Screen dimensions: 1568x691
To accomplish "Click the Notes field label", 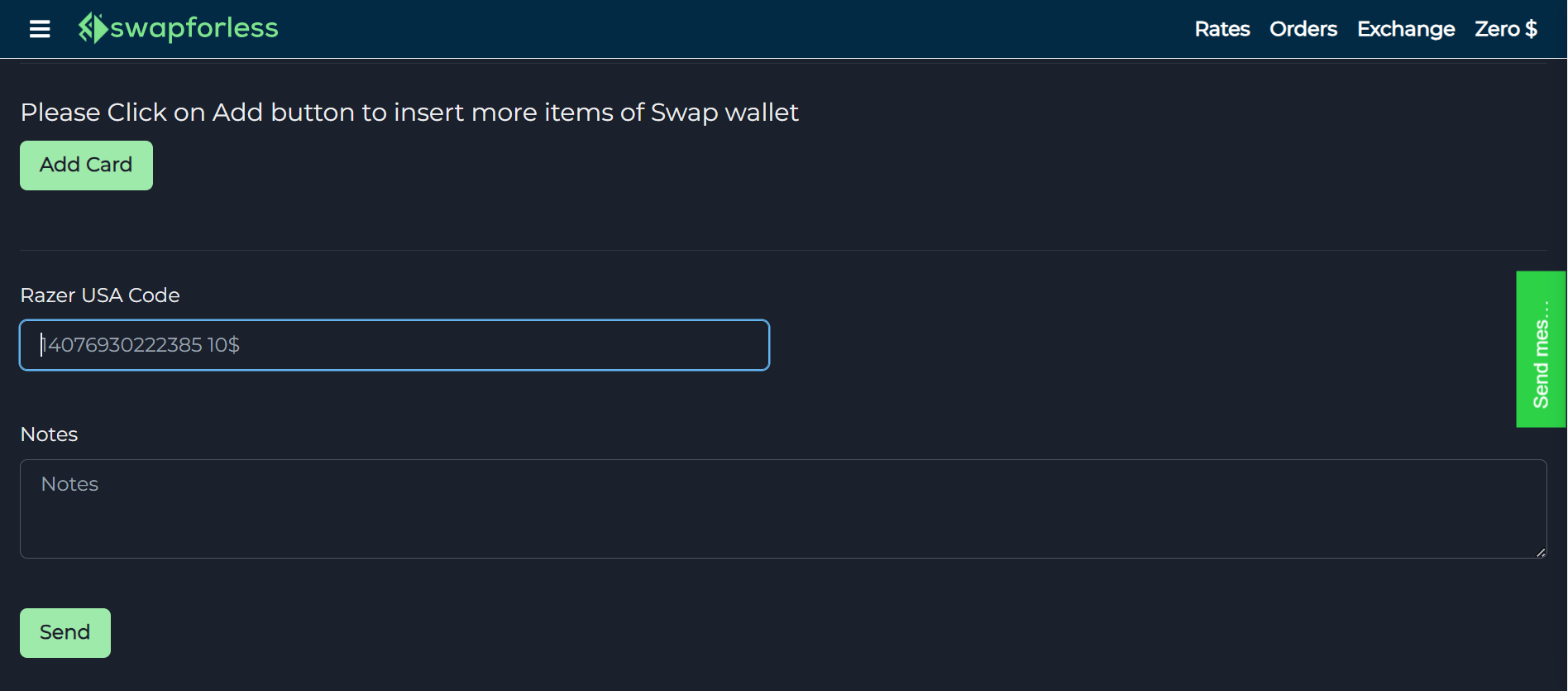I will click(x=49, y=434).
